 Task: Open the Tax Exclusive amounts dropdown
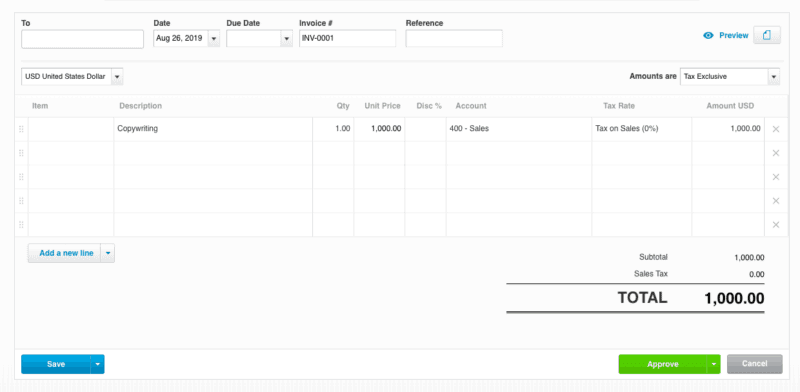pos(774,77)
